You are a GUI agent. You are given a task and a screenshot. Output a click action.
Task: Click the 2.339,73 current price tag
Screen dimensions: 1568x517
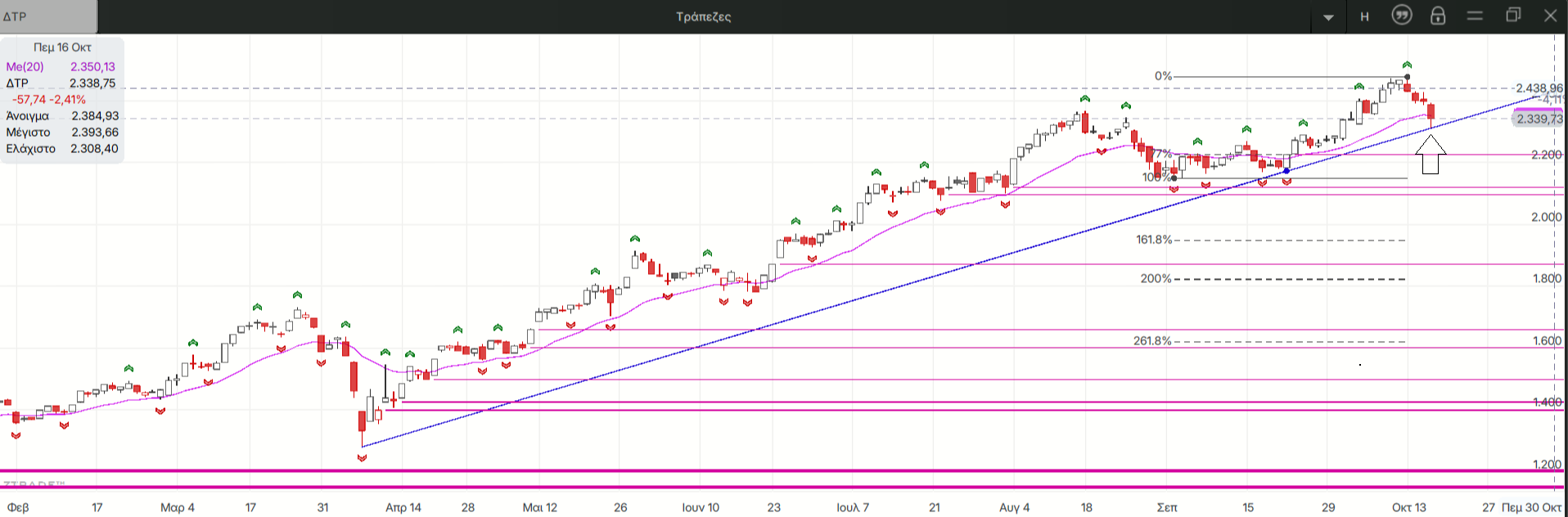tap(1538, 119)
